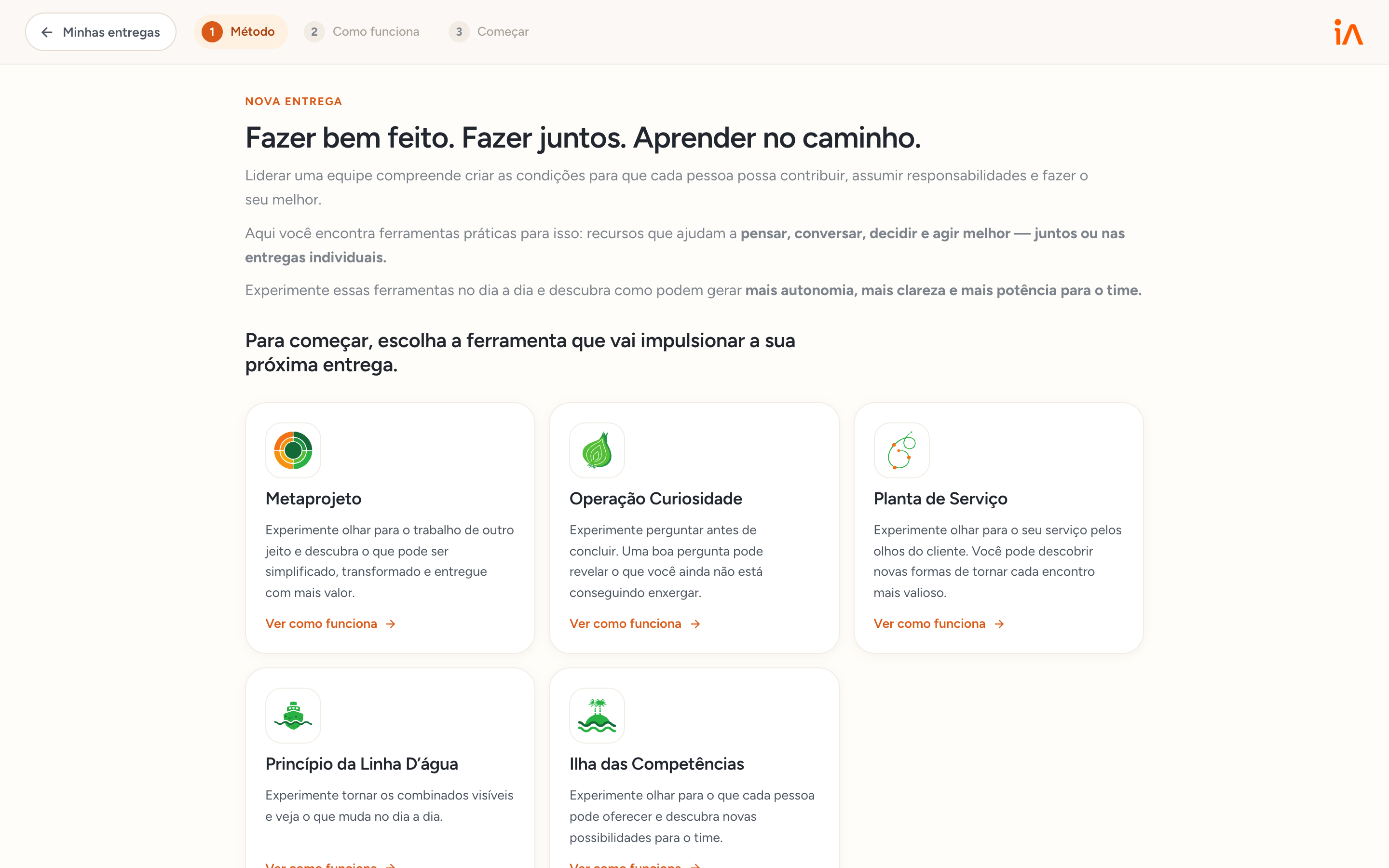Click the heading Fazer bem feito. Fazer juntos.
The image size is (1389, 868).
(583, 138)
